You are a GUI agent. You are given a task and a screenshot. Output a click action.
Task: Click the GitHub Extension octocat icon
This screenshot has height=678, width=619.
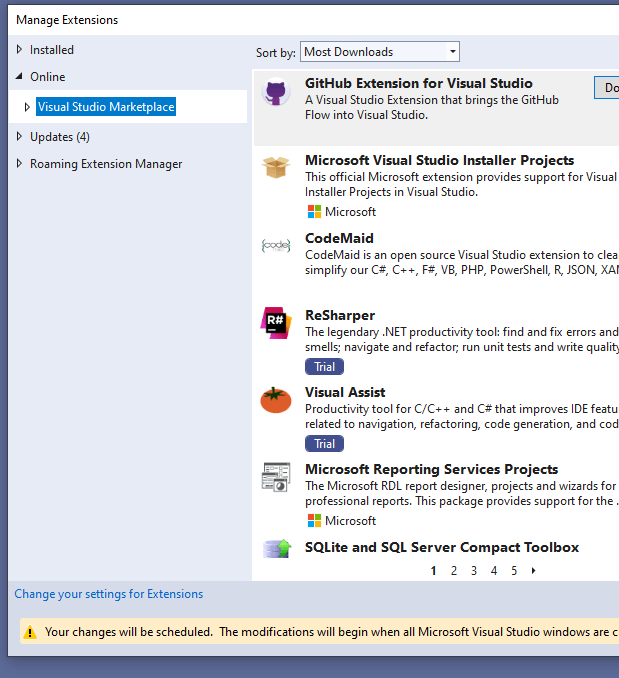coord(276,93)
